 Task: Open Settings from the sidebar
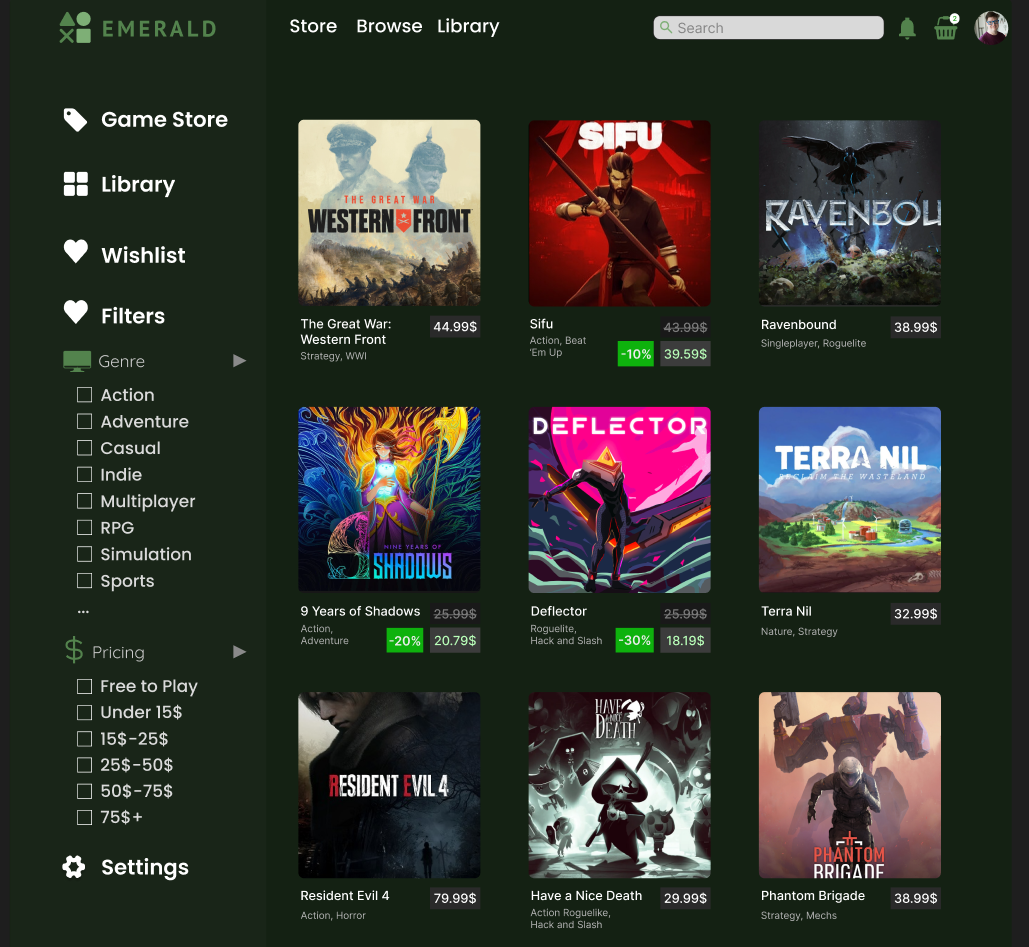(x=145, y=868)
